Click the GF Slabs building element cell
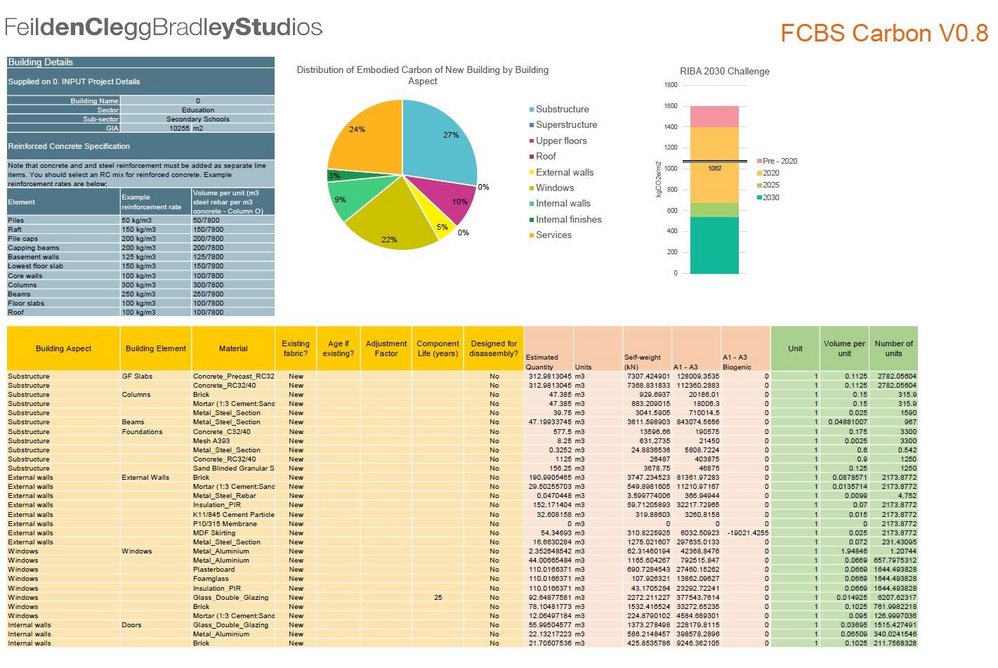The image size is (998, 668). pos(155,377)
